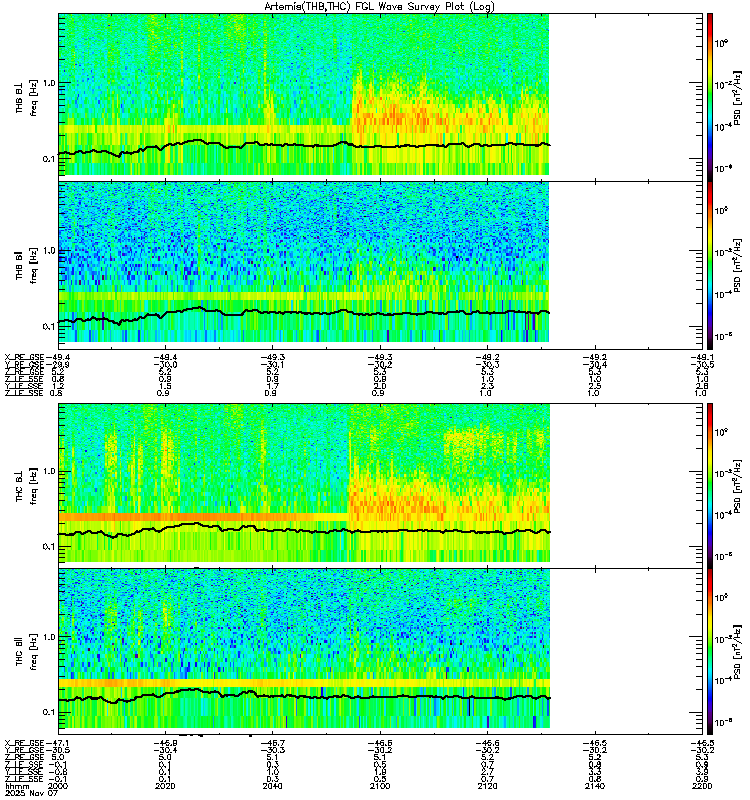The width and height of the screenshot is (750, 800).
Task: Click the 2140 time tick label
Action: tap(594, 786)
